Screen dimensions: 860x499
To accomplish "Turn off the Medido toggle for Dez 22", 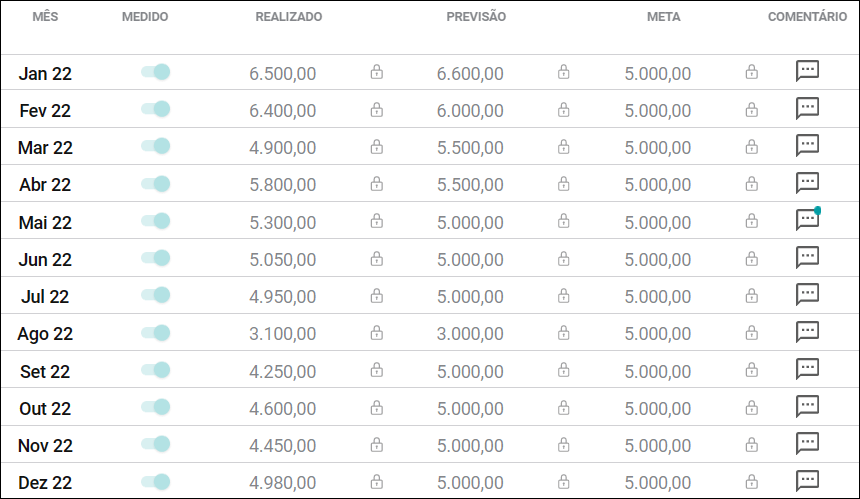I will coord(156,481).
